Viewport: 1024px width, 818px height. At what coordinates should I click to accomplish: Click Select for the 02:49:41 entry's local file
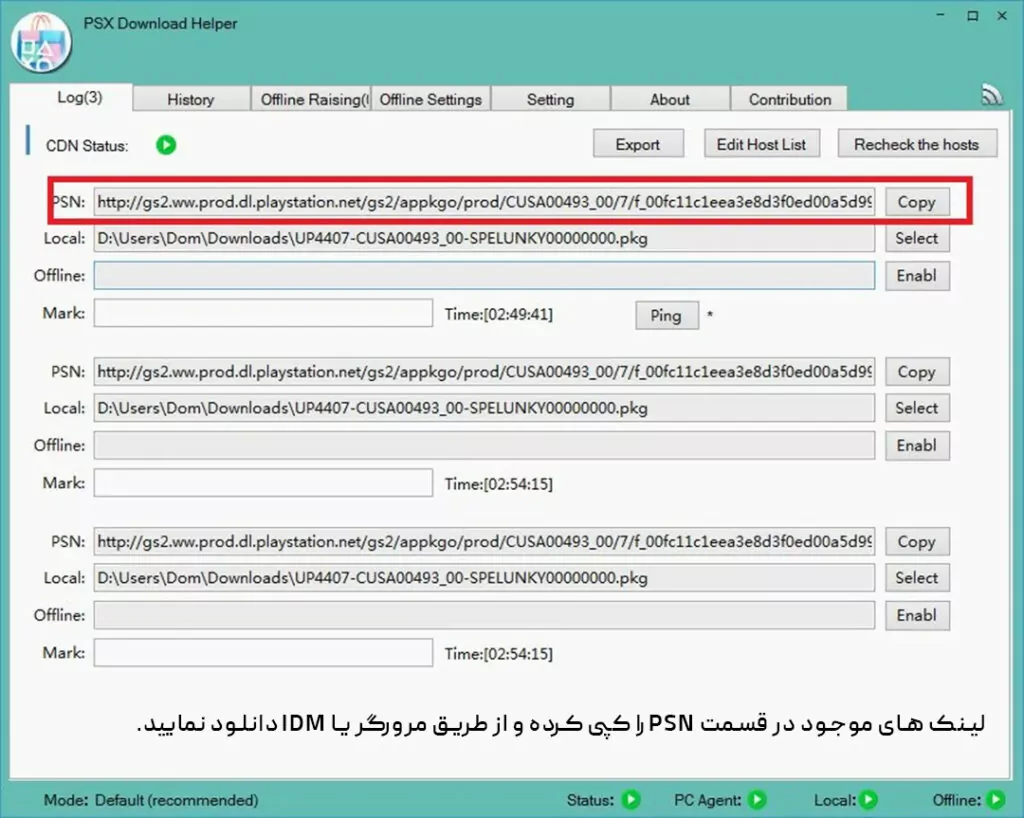tap(917, 238)
